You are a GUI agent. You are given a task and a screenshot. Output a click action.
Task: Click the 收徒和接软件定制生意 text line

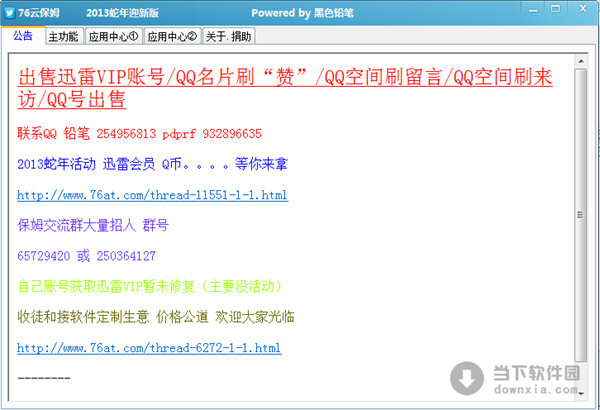[x=154, y=317]
